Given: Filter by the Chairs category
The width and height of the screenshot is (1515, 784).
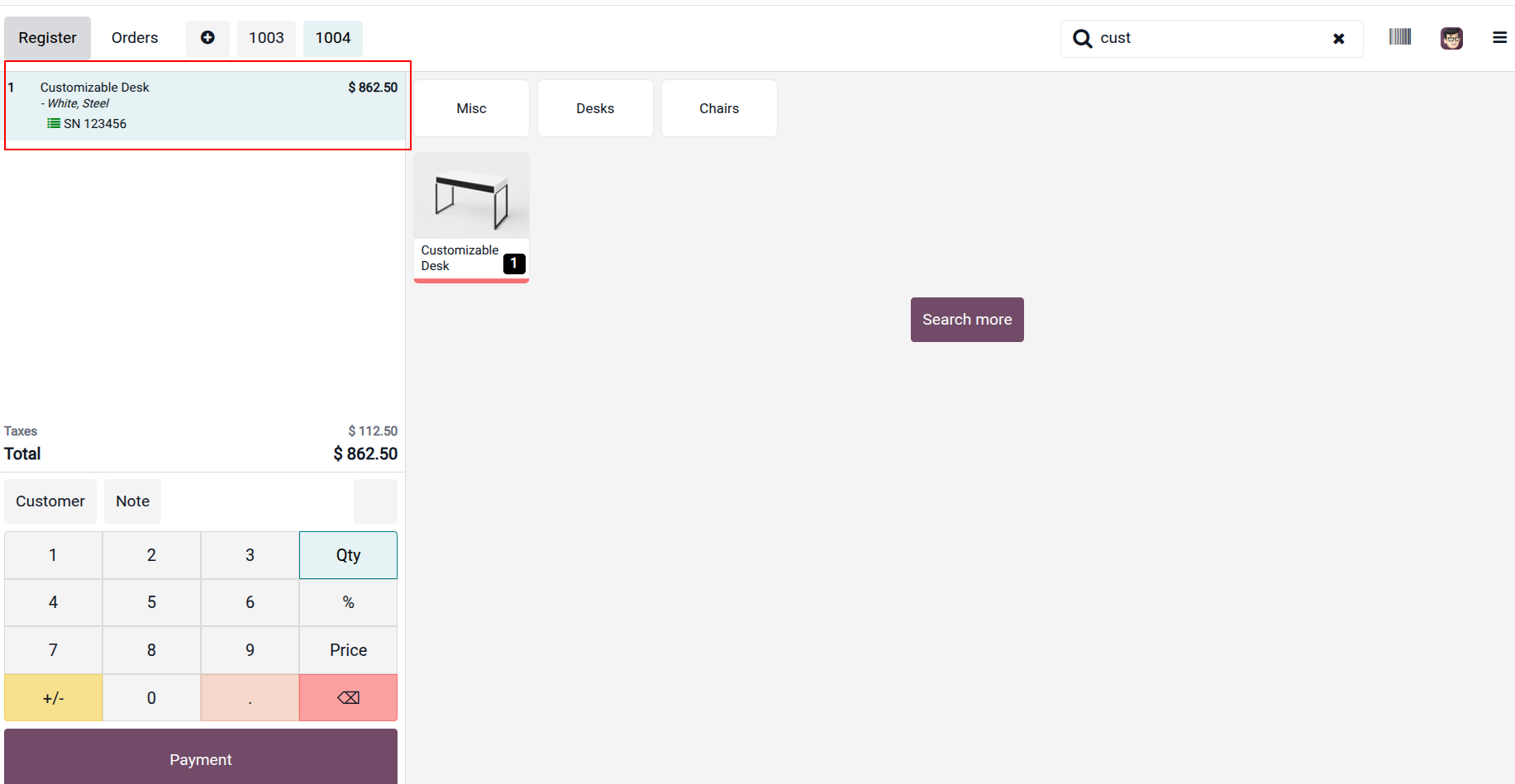Looking at the screenshot, I should click(719, 108).
